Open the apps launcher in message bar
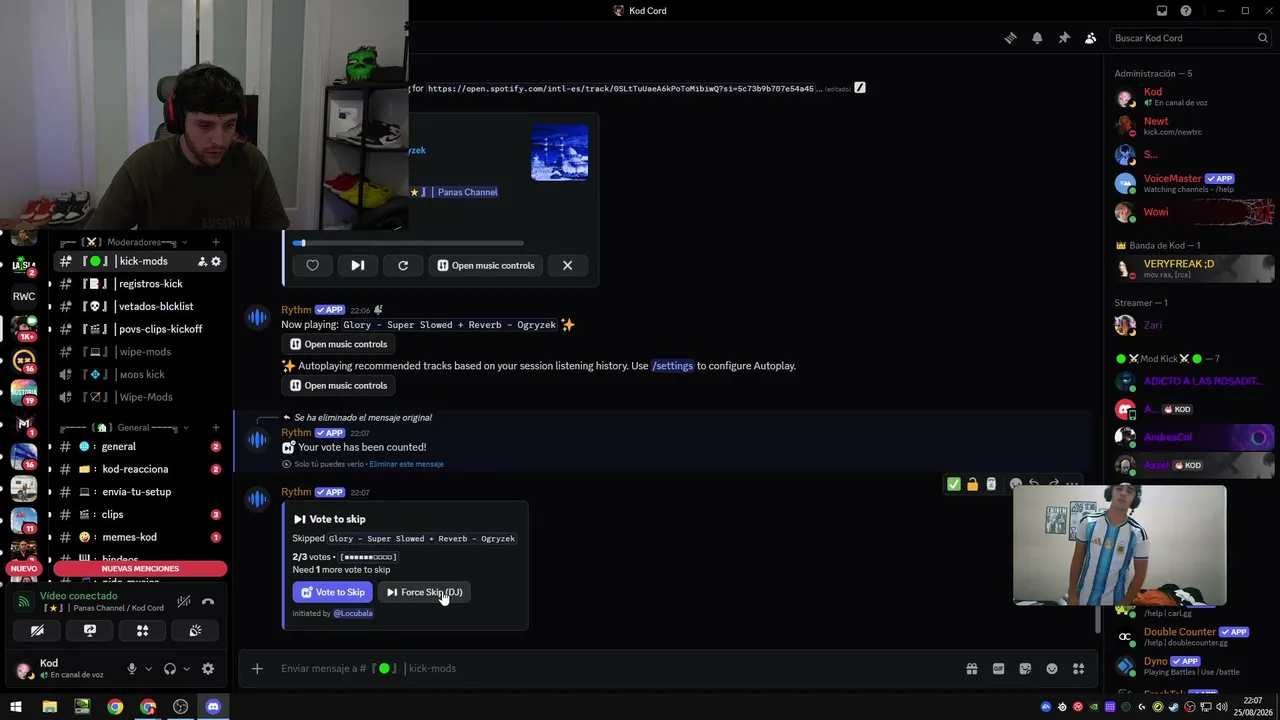 (x=1078, y=668)
